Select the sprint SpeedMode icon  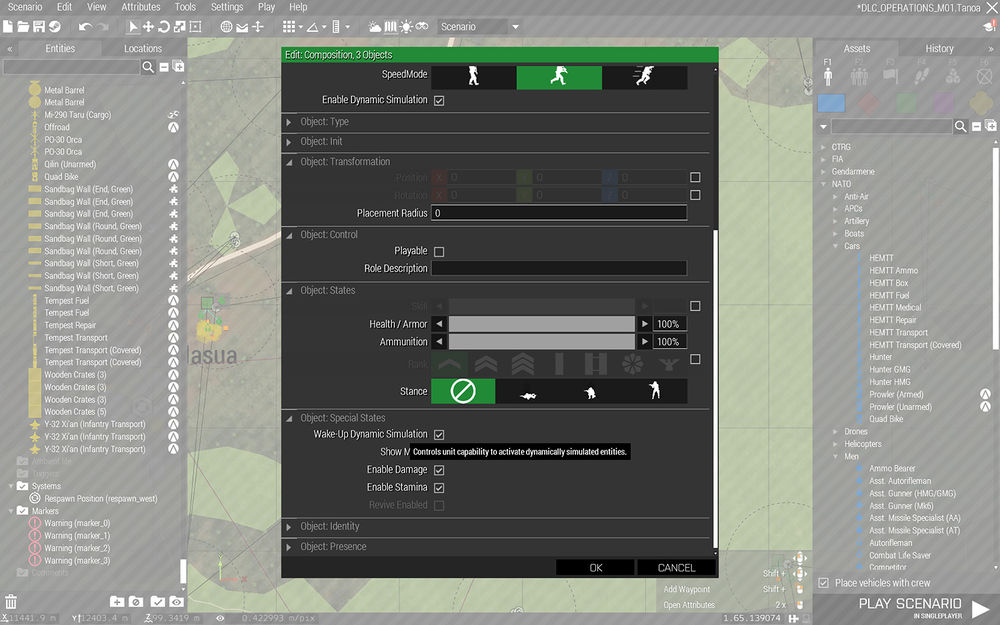pyautogui.click(x=643, y=76)
